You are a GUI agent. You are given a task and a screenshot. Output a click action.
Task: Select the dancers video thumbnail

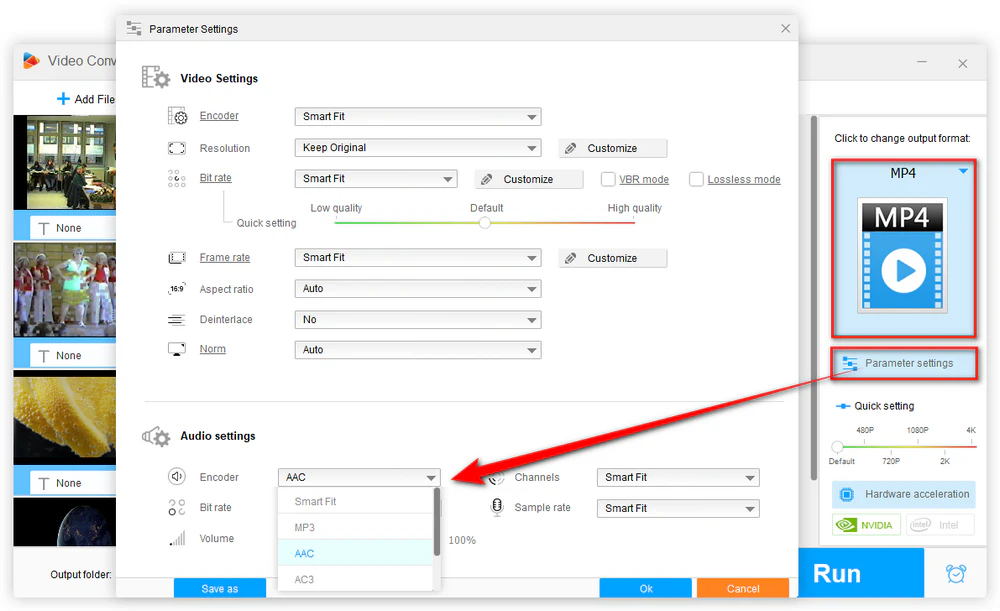click(65, 290)
